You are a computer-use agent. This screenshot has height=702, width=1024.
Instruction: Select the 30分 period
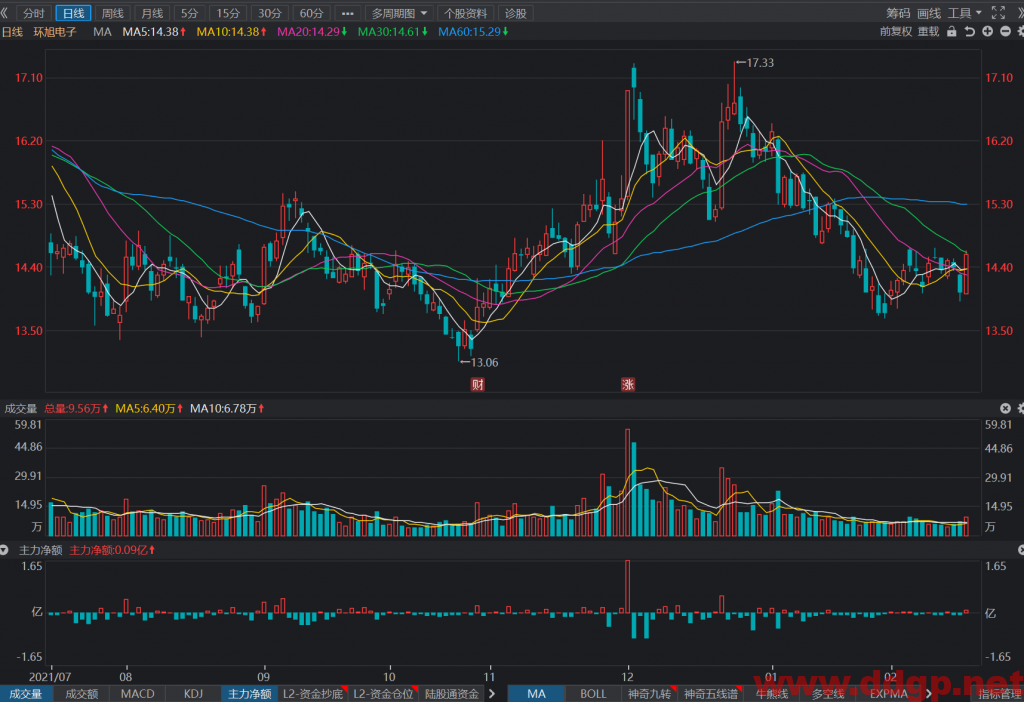point(270,13)
